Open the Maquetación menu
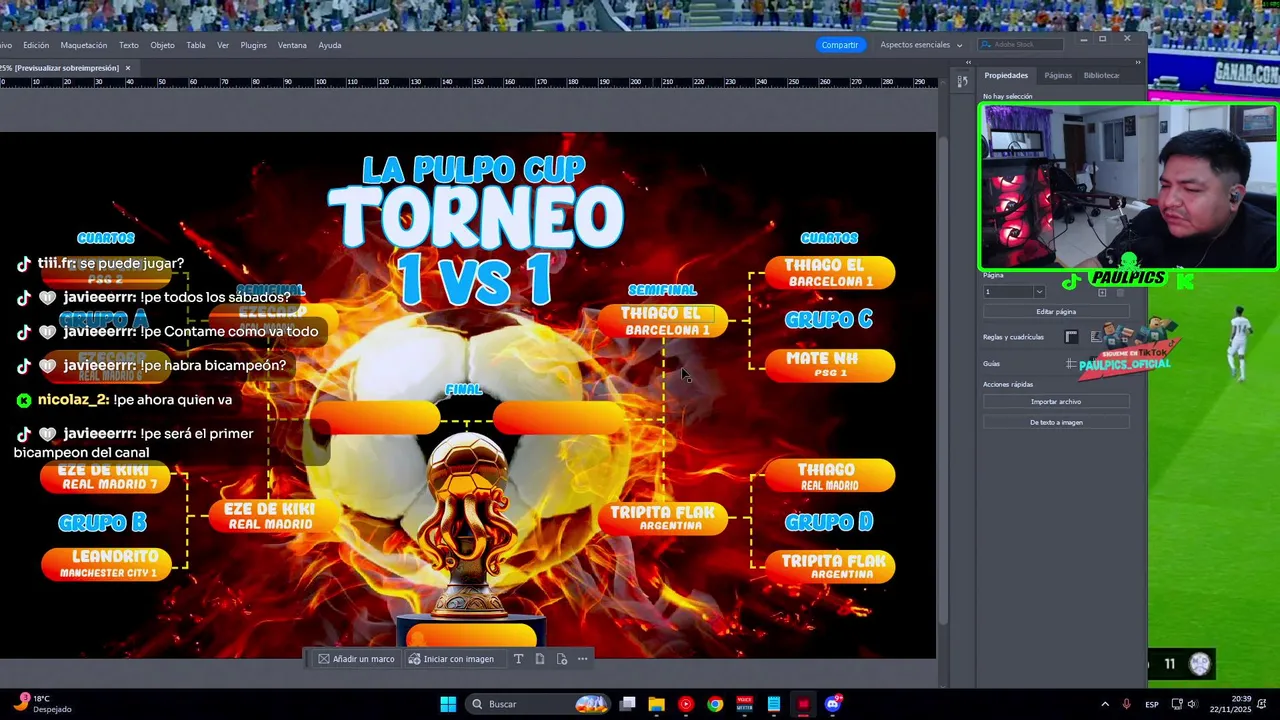Viewport: 1280px width, 720px height. (x=84, y=45)
